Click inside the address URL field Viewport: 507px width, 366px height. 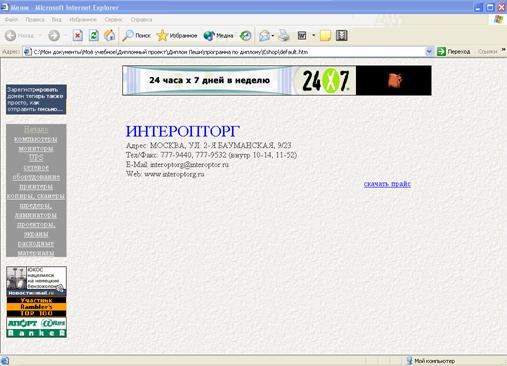click(x=228, y=52)
